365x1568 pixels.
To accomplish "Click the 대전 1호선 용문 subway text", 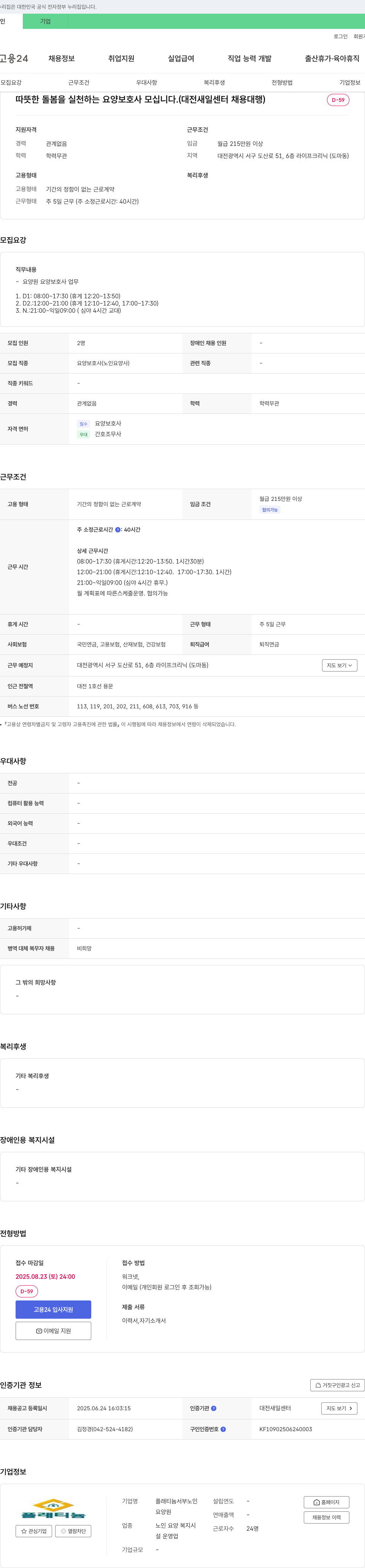I will pos(95,686).
